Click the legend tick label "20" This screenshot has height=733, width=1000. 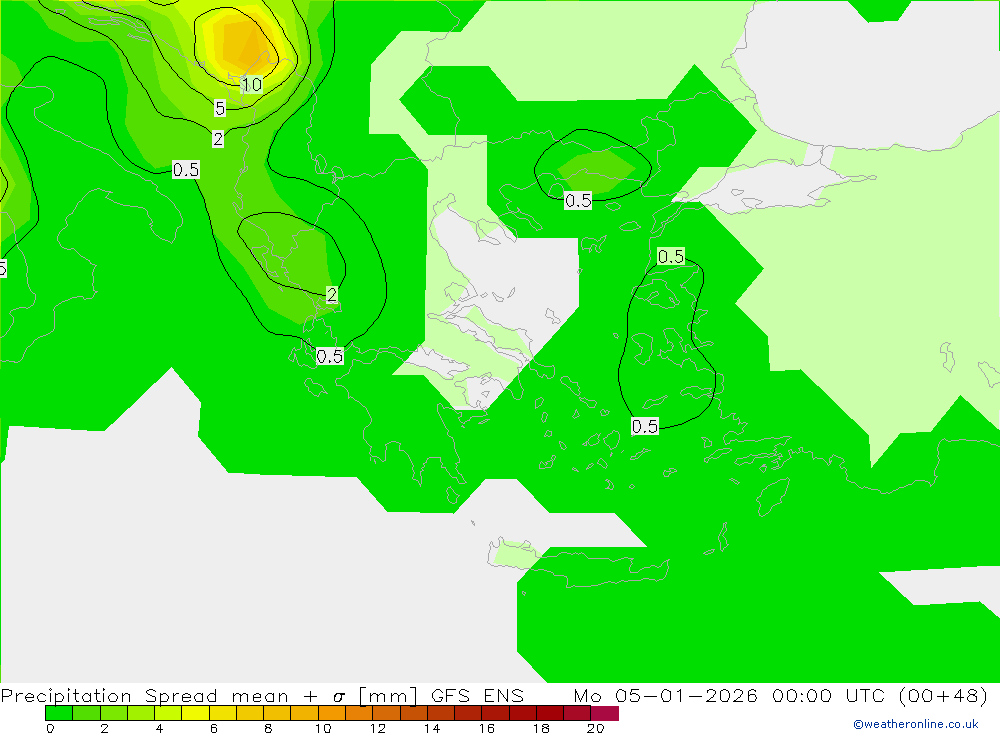pos(595,728)
